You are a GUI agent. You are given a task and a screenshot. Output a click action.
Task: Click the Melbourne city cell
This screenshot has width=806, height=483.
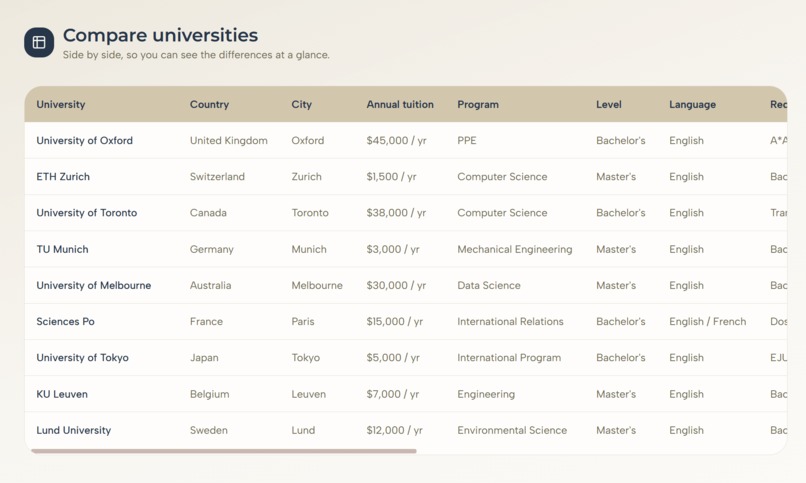[317, 285]
